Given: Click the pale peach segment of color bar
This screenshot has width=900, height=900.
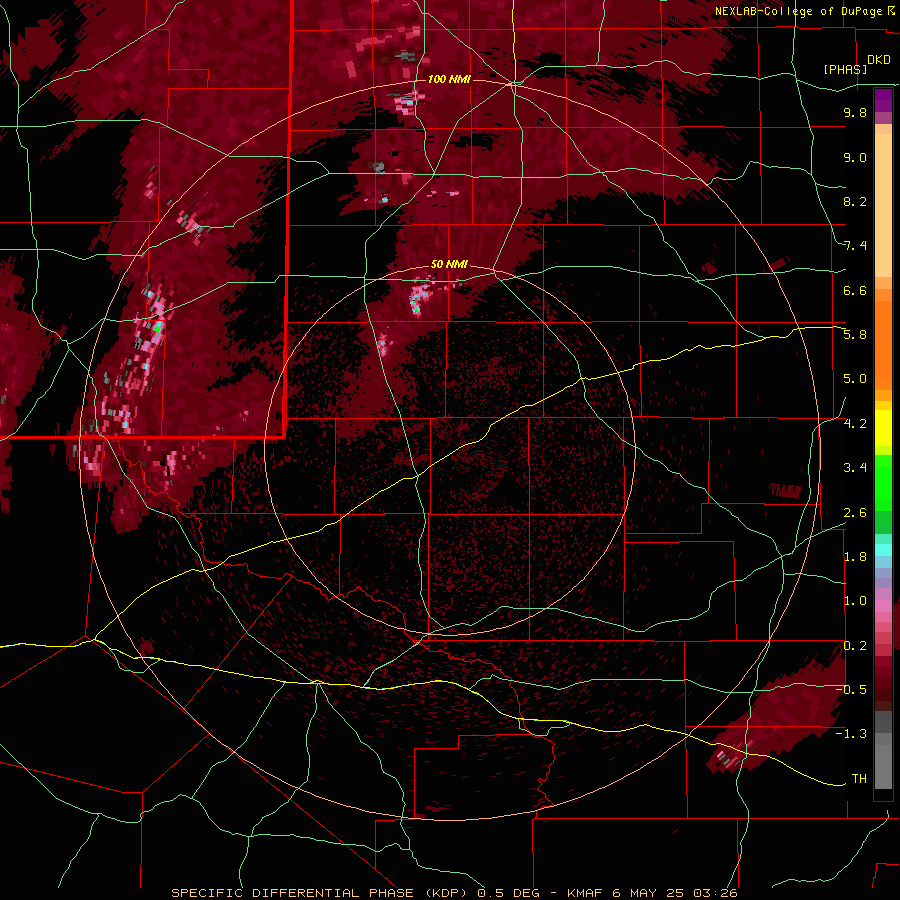Looking at the screenshot, I should point(883,207).
